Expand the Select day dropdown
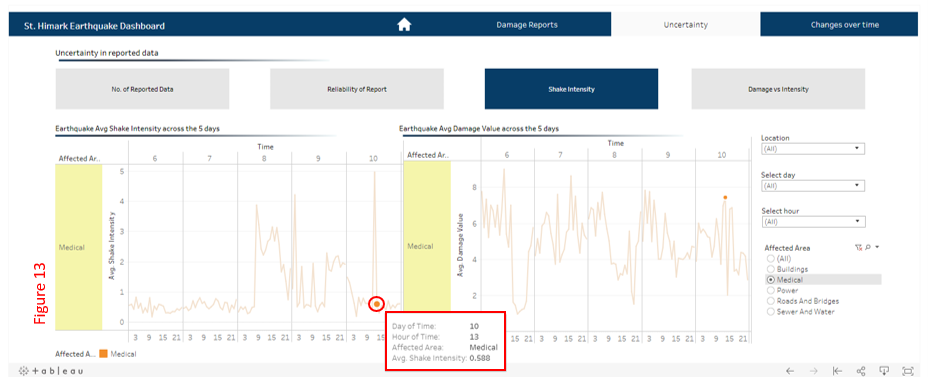 pyautogui.click(x=813, y=186)
